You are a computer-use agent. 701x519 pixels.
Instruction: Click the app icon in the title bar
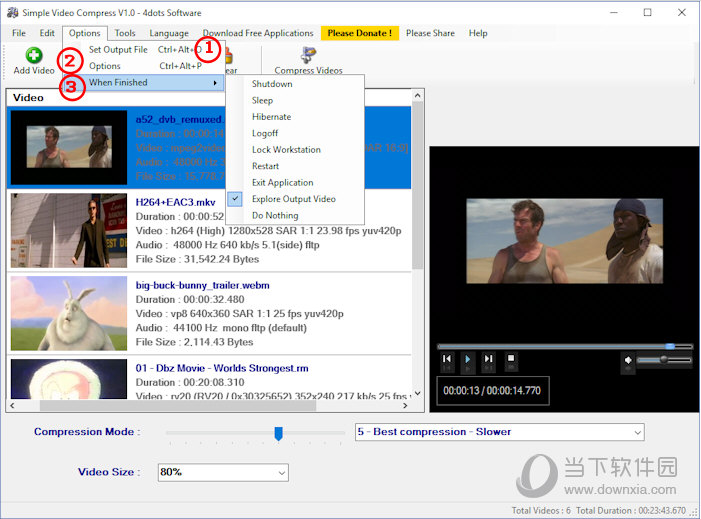pos(13,12)
